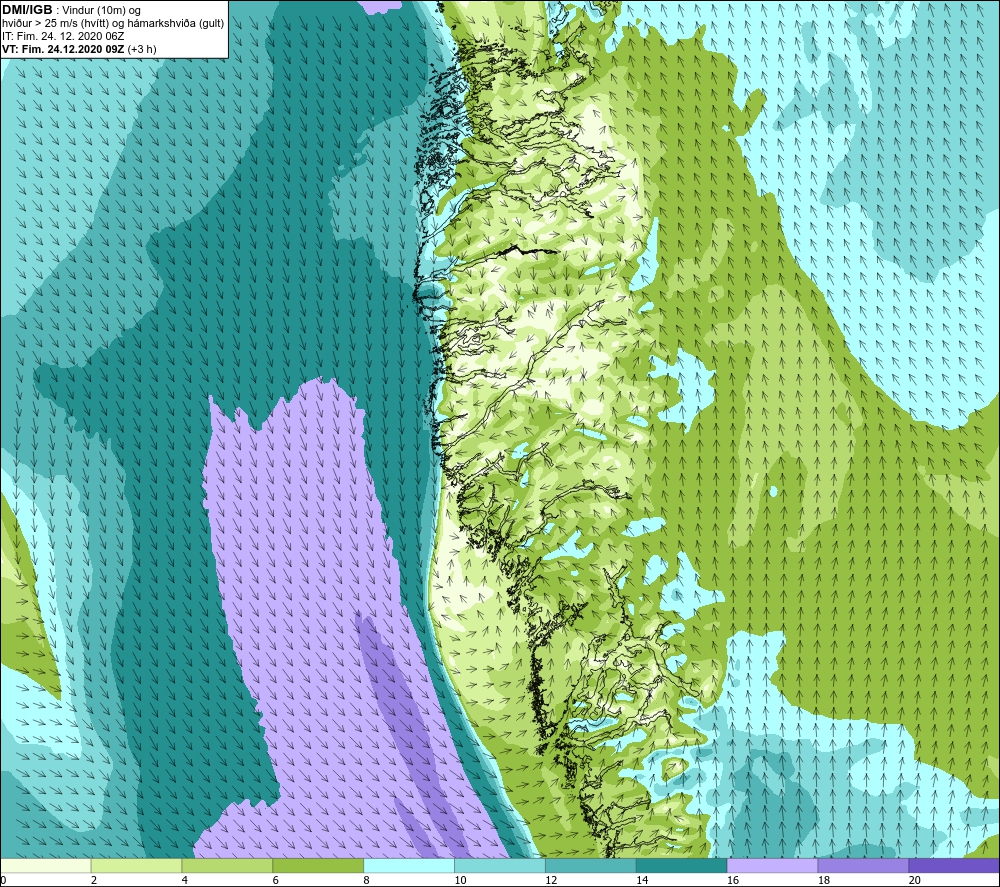
Task: Click the scale label '10'
Action: (460, 880)
